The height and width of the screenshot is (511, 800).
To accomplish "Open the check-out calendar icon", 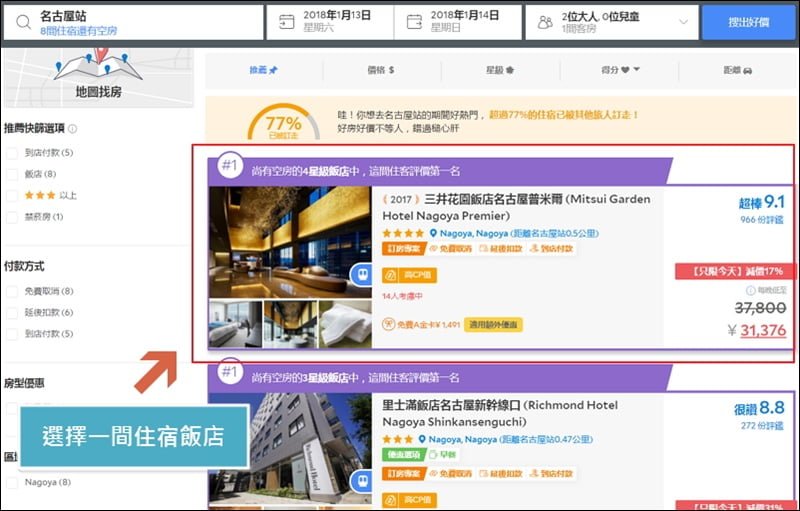I will tap(414, 22).
